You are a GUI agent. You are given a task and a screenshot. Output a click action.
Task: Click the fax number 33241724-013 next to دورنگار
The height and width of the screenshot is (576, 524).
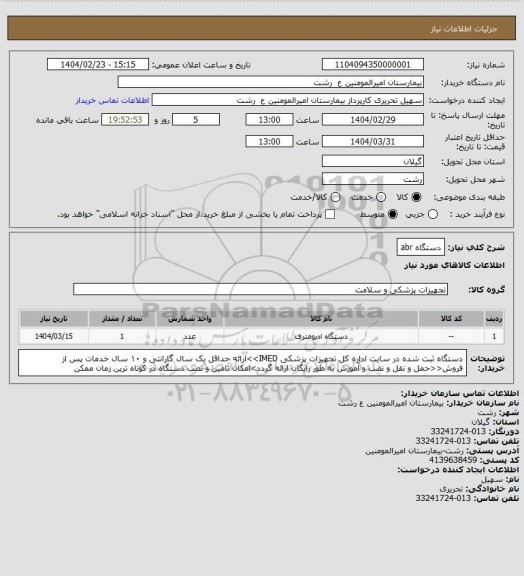tap(458, 431)
